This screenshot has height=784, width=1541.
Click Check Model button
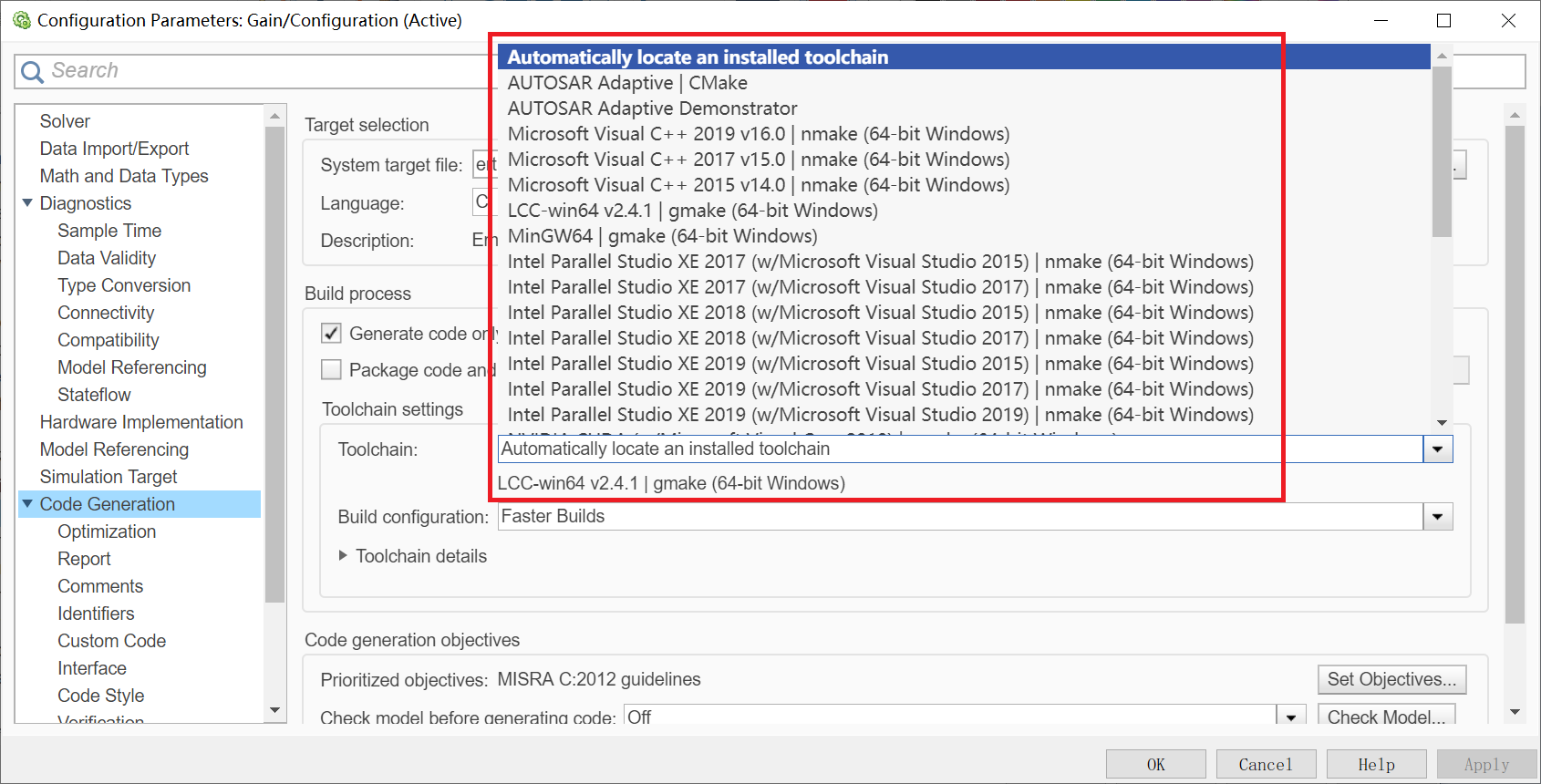[x=1386, y=717]
